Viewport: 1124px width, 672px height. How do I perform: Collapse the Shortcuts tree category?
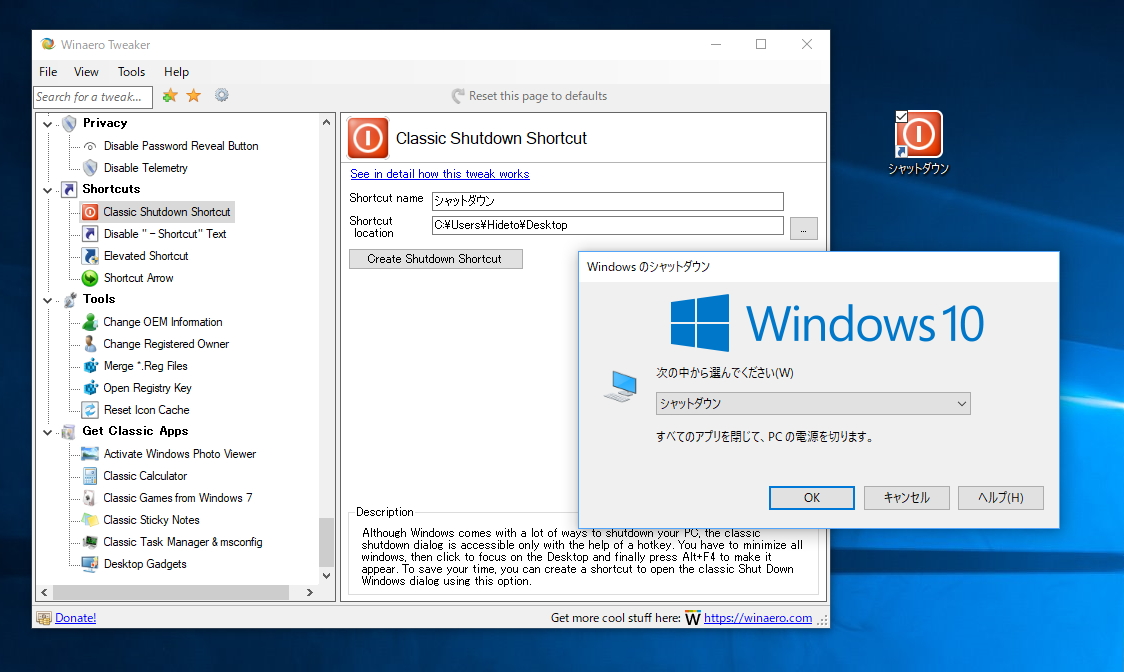[x=47, y=190]
